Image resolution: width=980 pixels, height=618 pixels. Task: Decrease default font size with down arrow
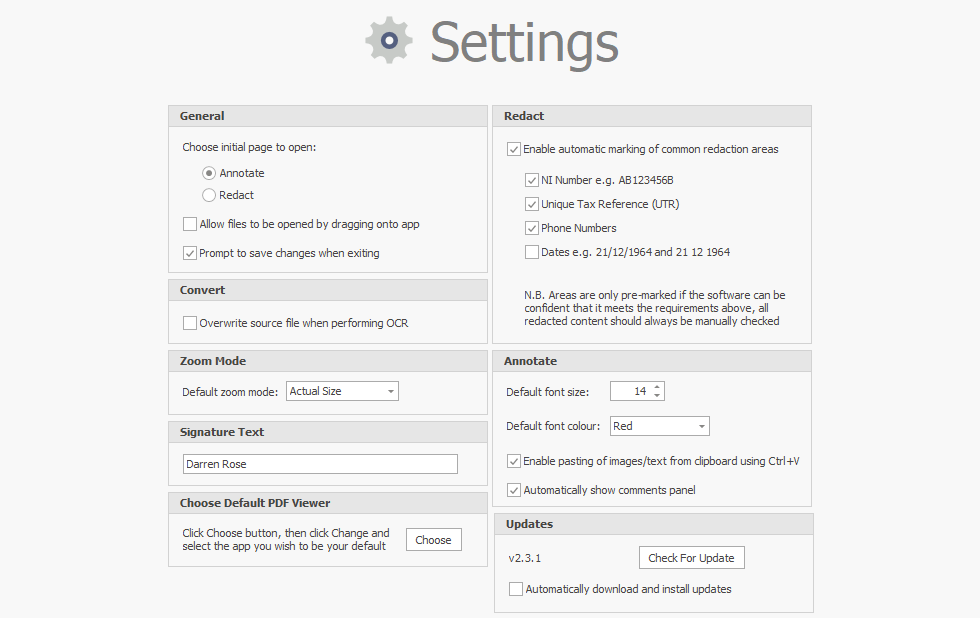(x=657, y=396)
